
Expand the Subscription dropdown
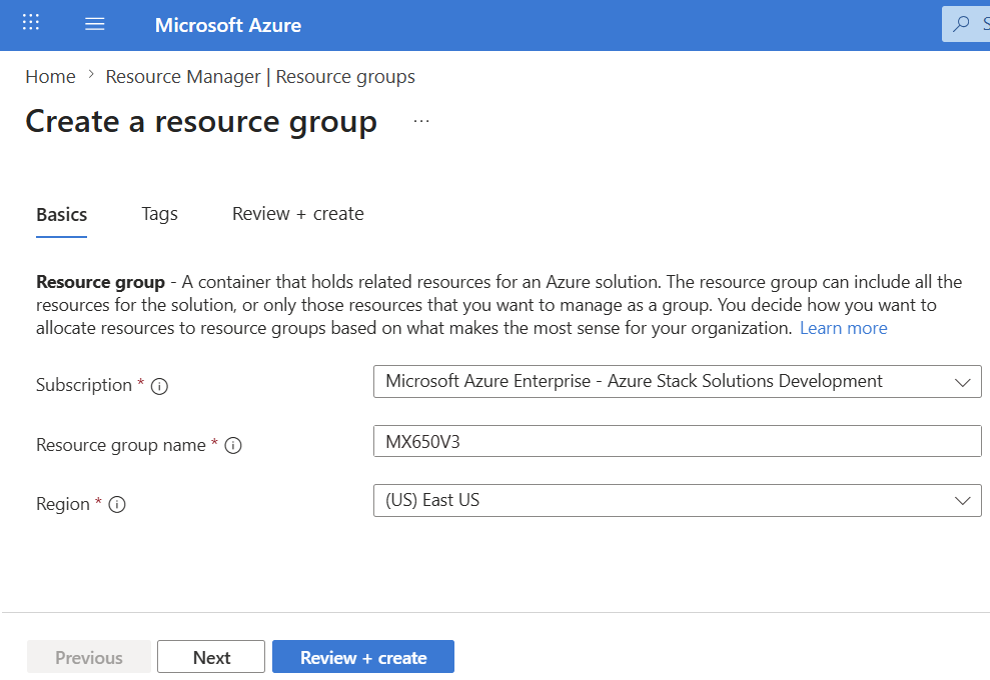[677, 381]
